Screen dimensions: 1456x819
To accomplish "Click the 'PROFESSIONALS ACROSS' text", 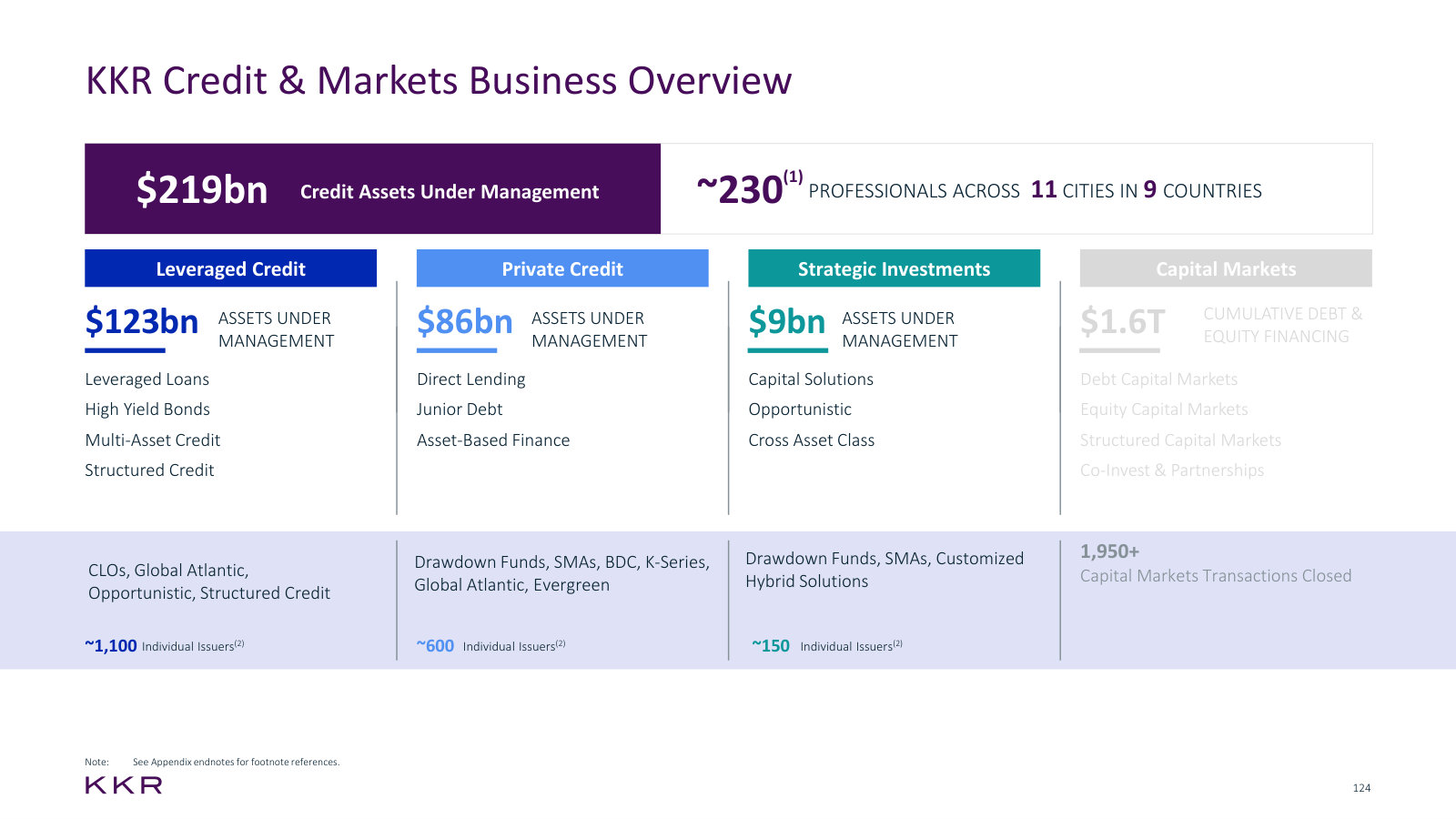I will (914, 191).
